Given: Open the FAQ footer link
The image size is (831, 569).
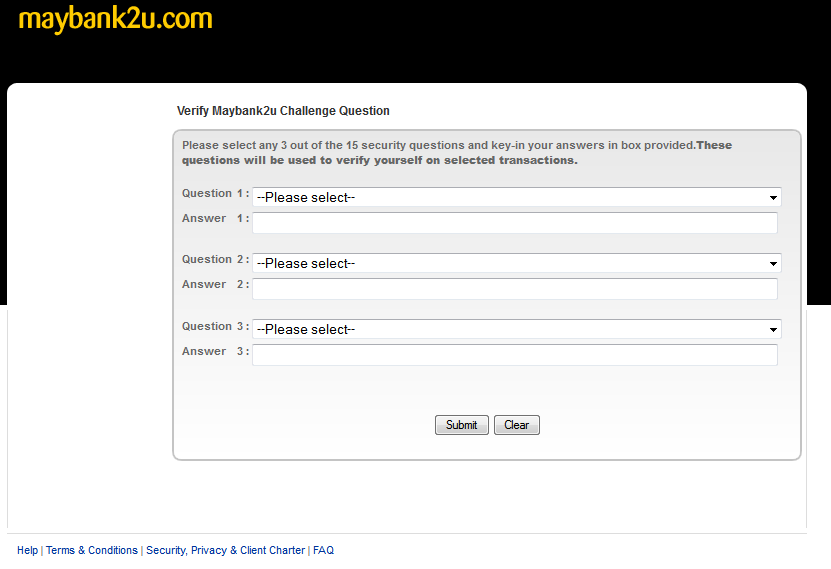Looking at the screenshot, I should 323,550.
